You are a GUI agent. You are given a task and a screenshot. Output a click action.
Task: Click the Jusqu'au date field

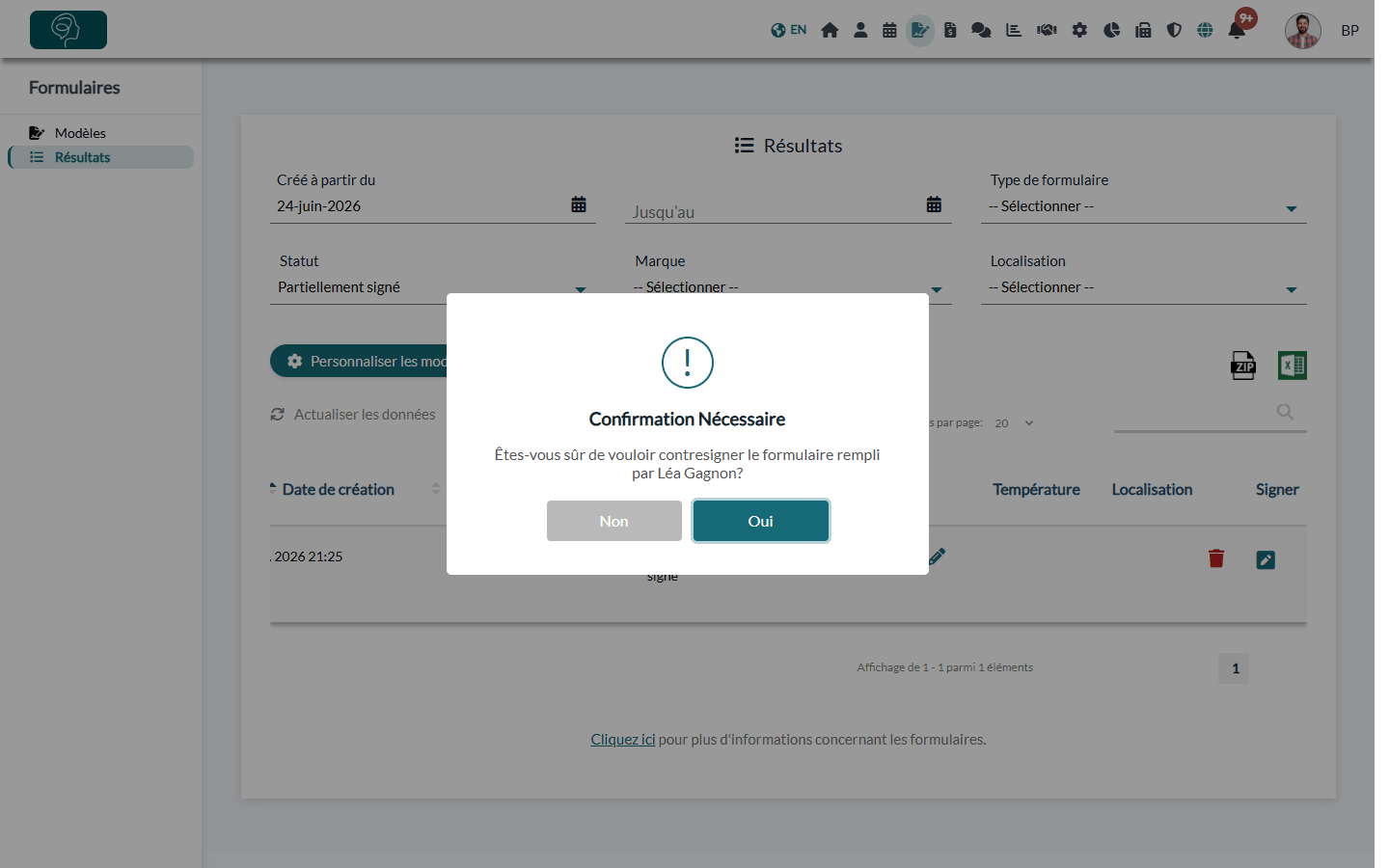pos(788,211)
